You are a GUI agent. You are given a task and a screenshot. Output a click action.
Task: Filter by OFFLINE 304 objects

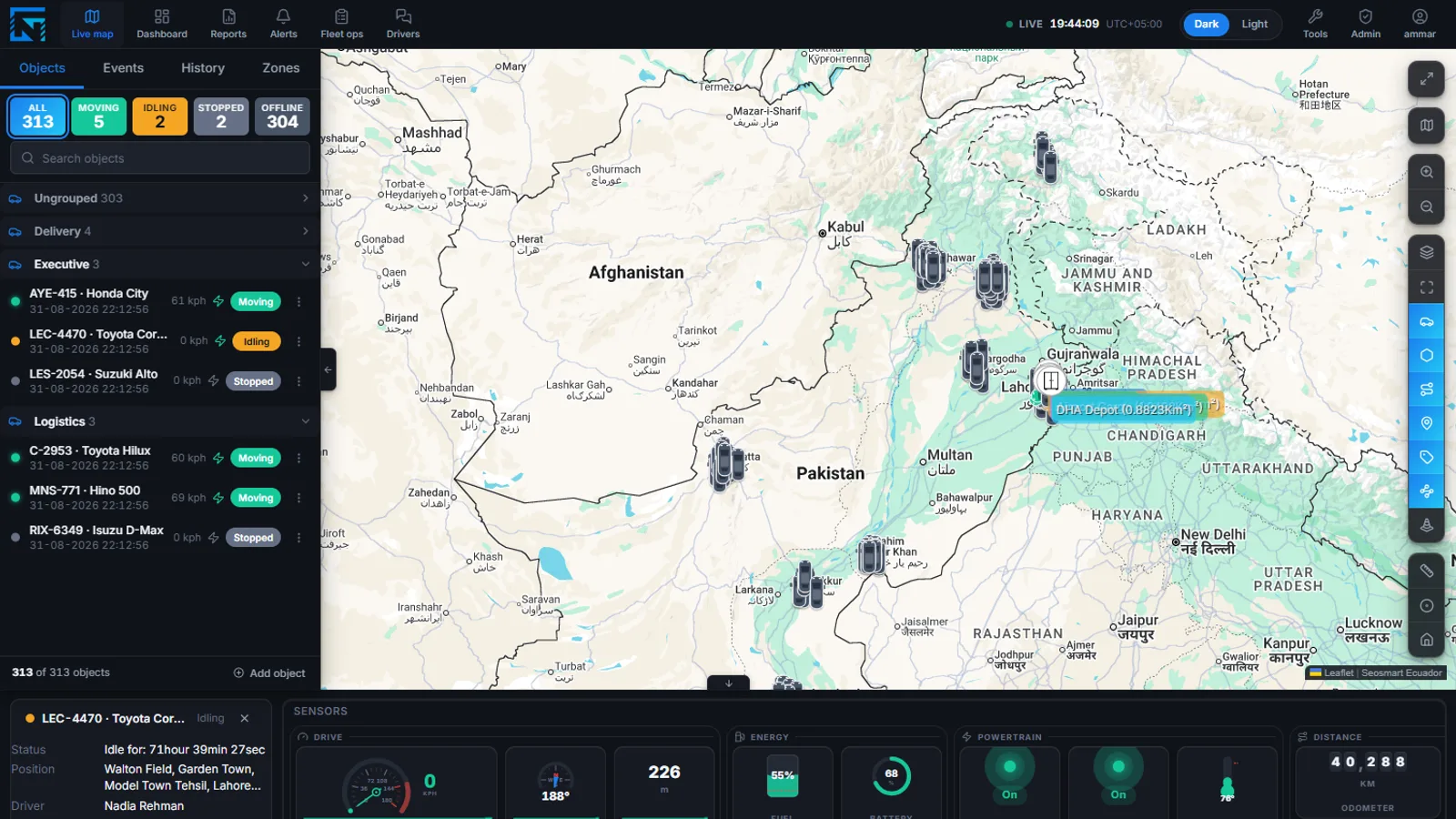[282, 116]
